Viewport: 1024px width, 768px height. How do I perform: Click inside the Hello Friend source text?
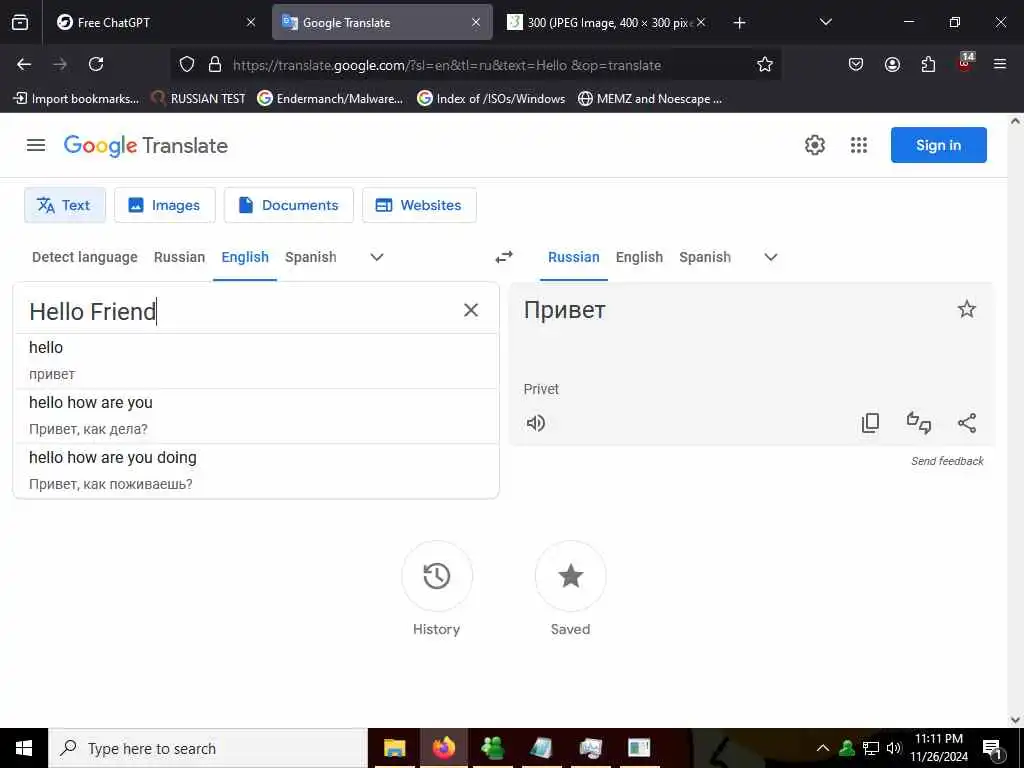(x=93, y=312)
